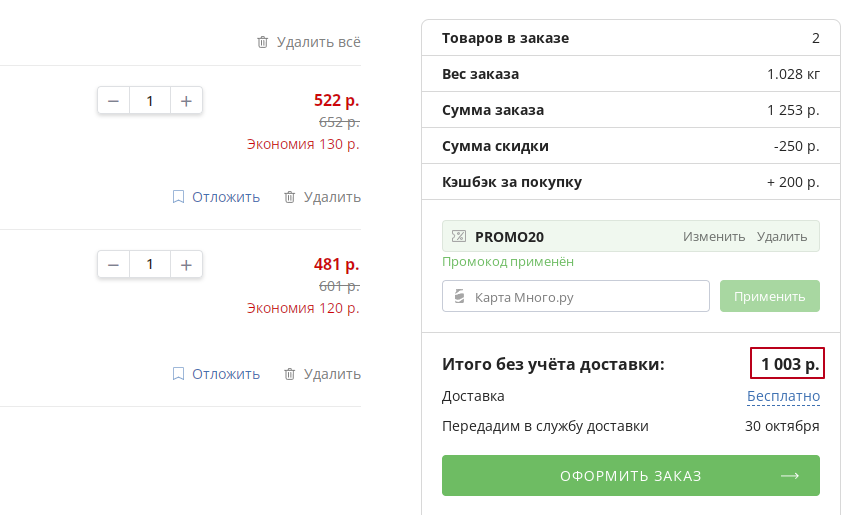Remove the PROMO20 promo code via 'Удалить'
Viewport: 842px width, 515px height.
pos(782,237)
